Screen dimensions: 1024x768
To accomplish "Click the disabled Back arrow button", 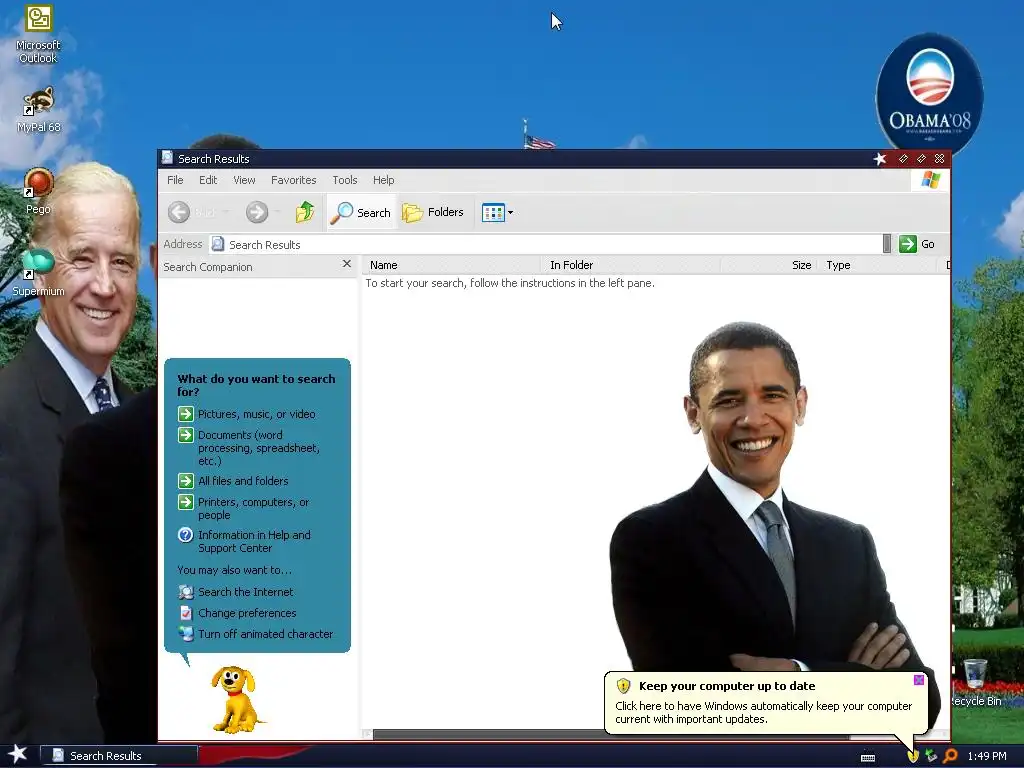I will 178,212.
